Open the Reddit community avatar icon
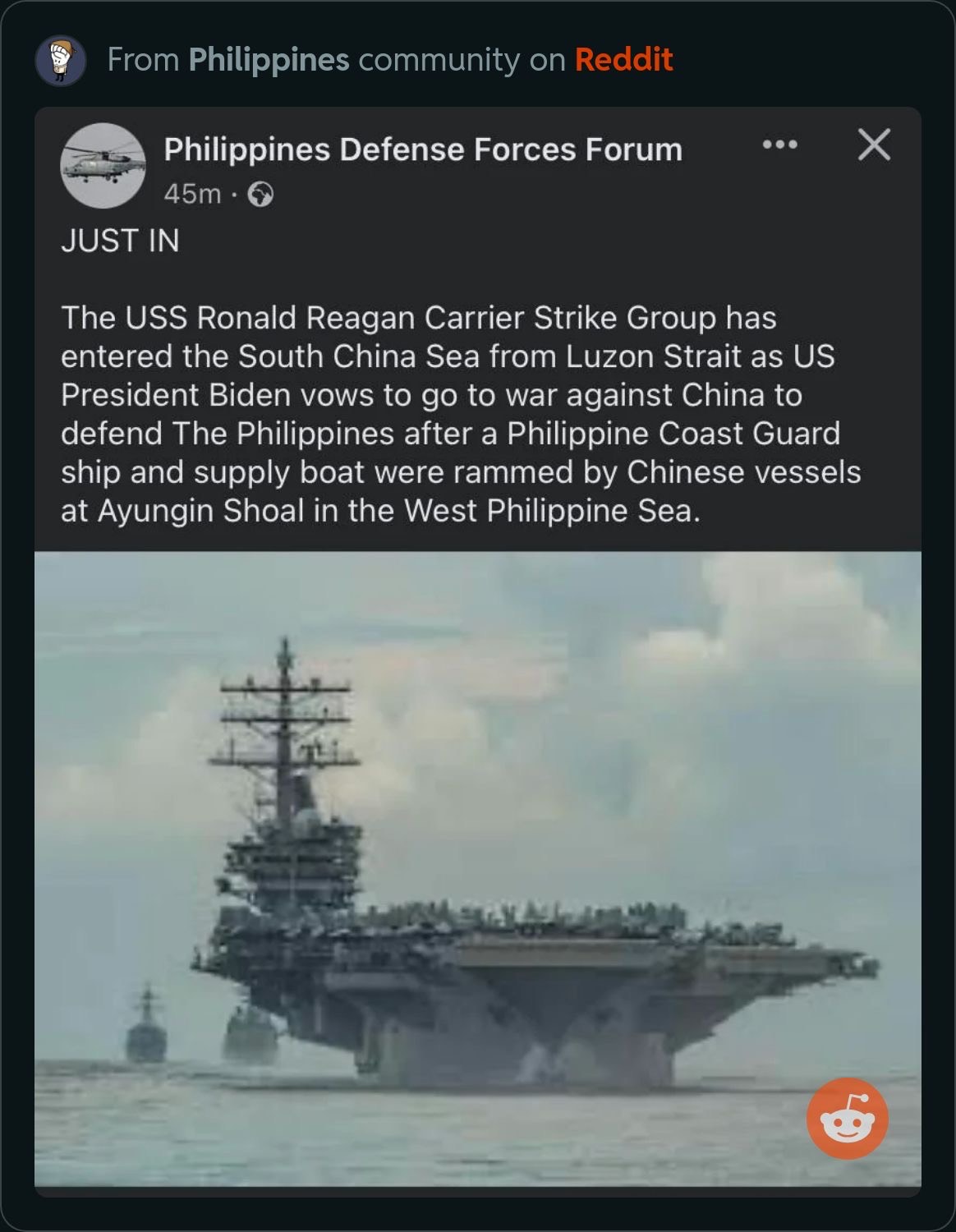Viewport: 956px width, 1232px height. [x=61, y=61]
